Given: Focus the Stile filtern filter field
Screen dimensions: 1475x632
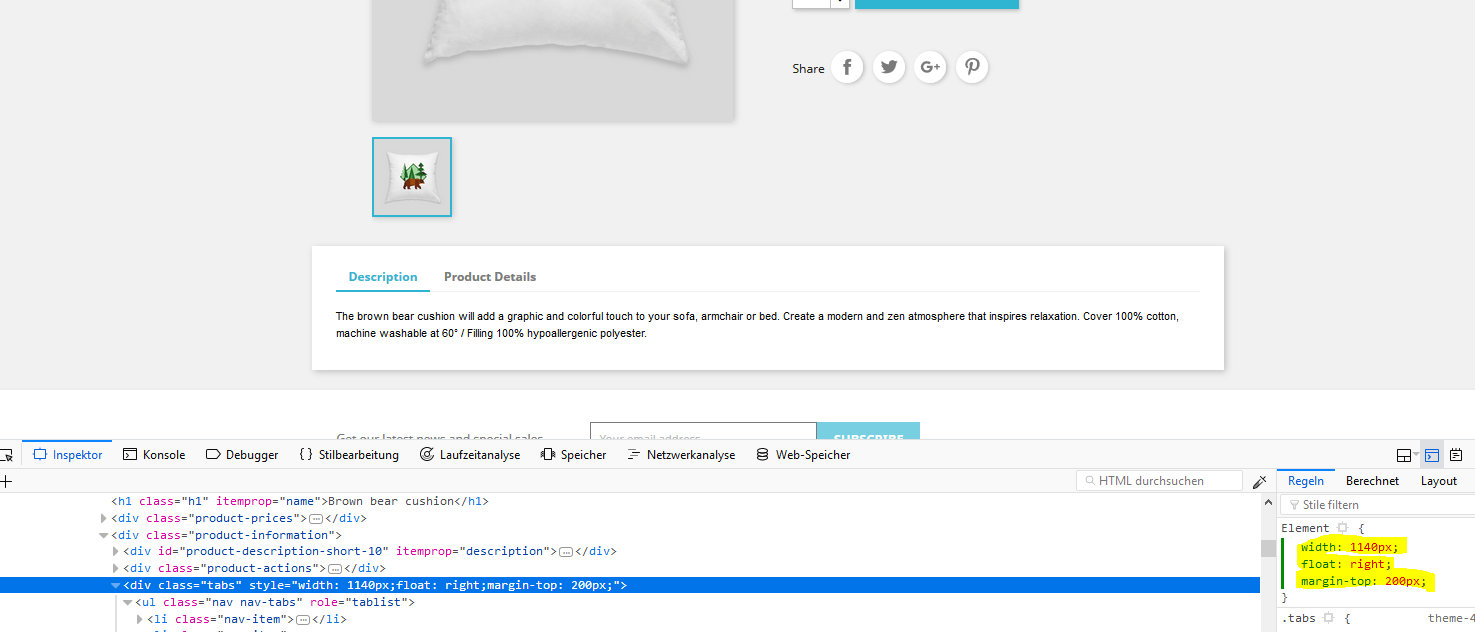Looking at the screenshot, I should [1377, 505].
